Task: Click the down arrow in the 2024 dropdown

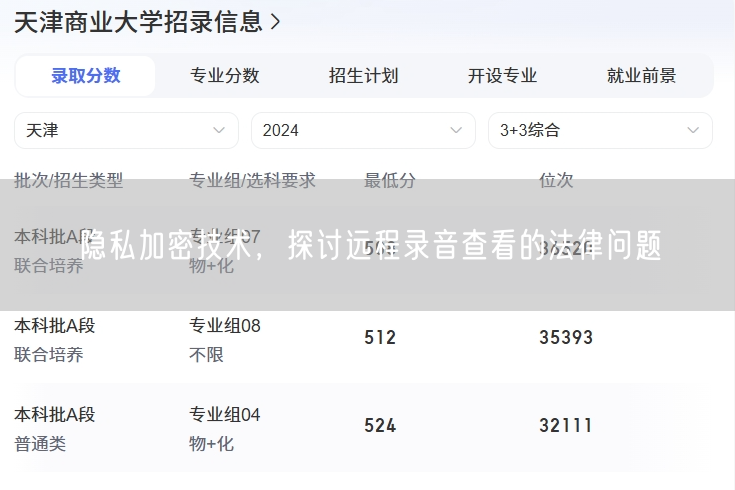Action: point(456,130)
